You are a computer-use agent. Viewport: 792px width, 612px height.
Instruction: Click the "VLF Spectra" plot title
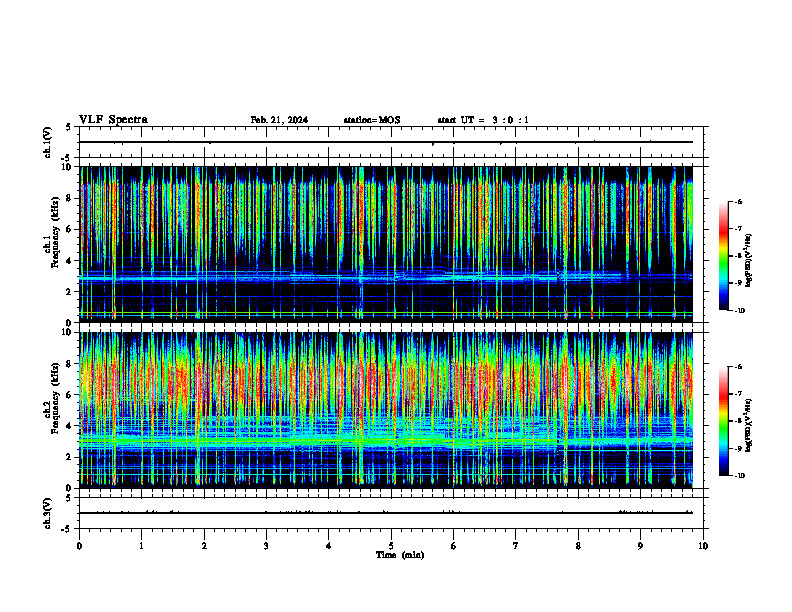pos(113,120)
